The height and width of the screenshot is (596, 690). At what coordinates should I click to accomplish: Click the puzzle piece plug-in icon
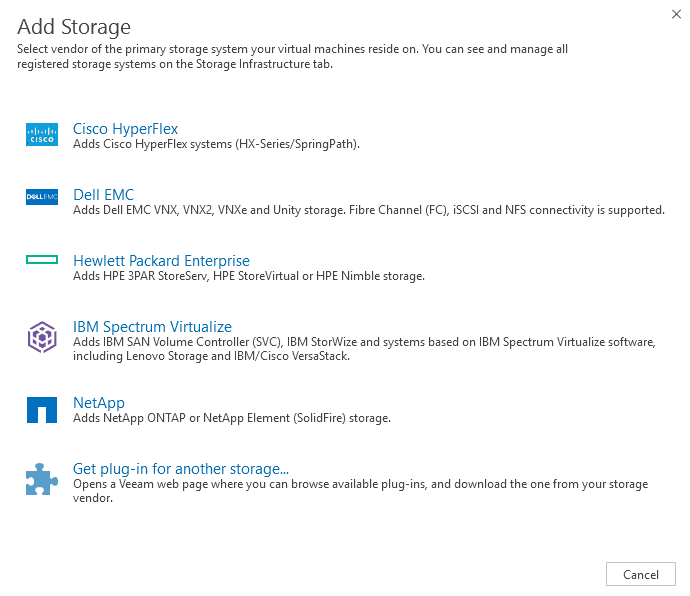click(x=42, y=479)
